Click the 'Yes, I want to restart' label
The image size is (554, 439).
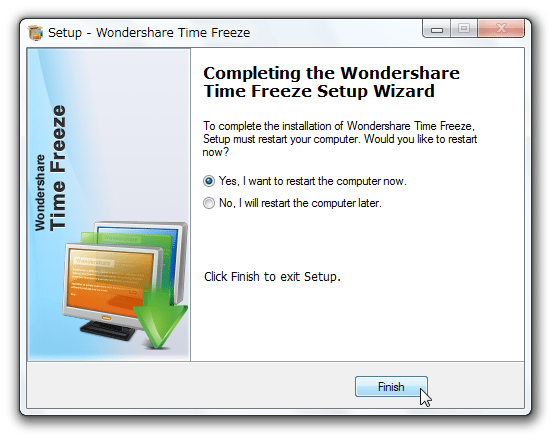click(x=313, y=181)
